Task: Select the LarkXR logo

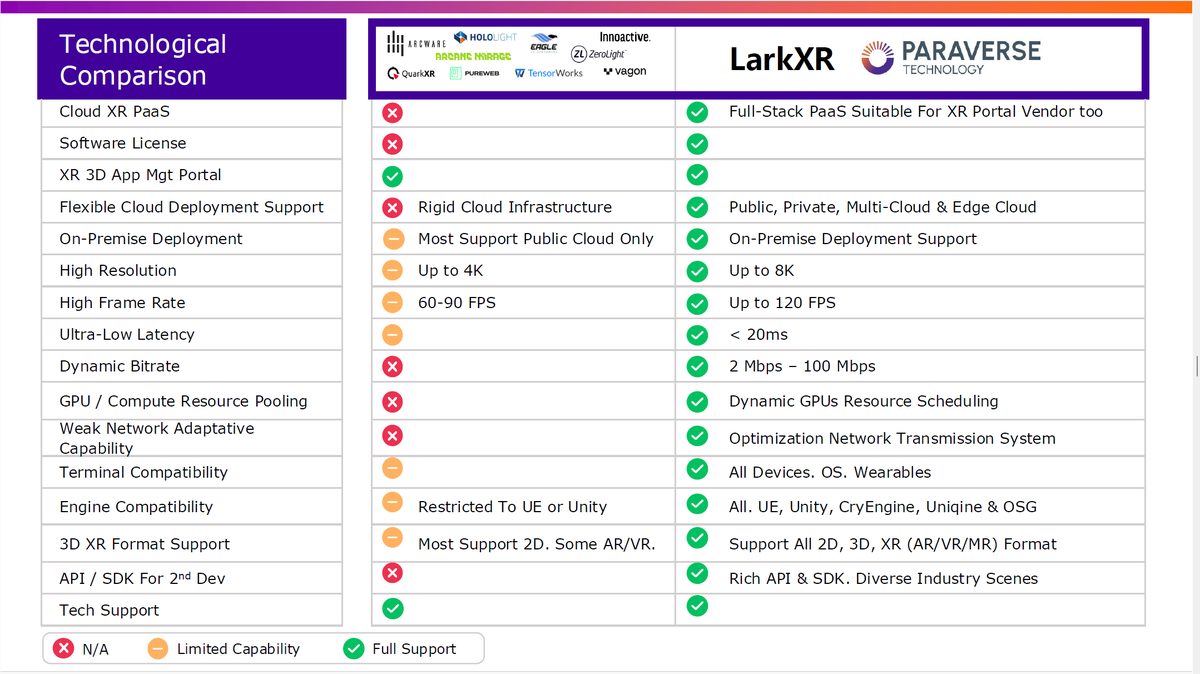Action: point(782,59)
